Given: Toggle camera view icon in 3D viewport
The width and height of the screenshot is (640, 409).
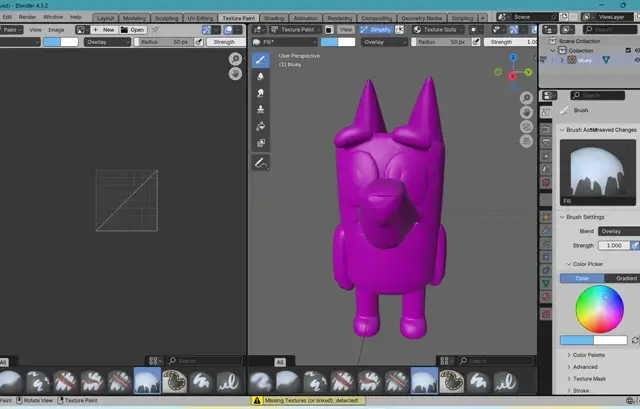Looking at the screenshot, I should pos(526,127).
